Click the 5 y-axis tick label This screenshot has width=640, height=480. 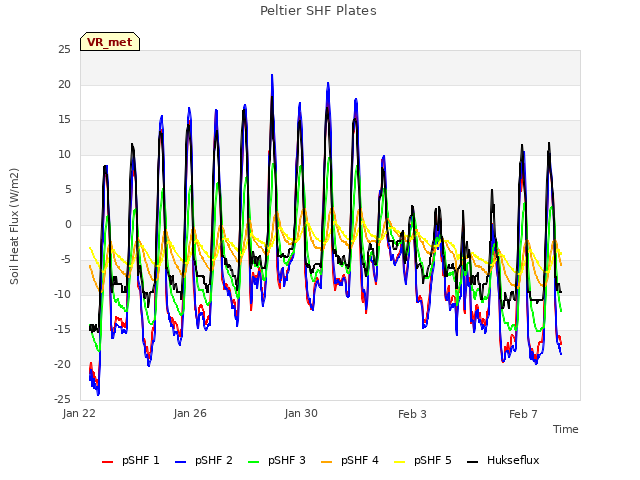[x=68, y=190]
